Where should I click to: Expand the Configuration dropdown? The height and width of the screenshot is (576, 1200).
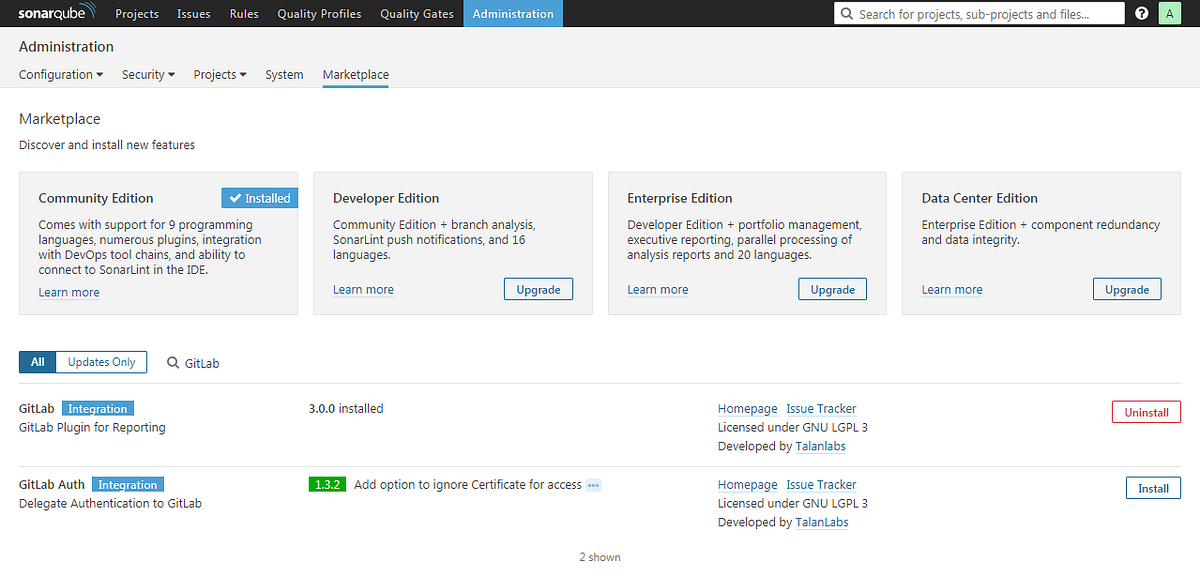[60, 74]
